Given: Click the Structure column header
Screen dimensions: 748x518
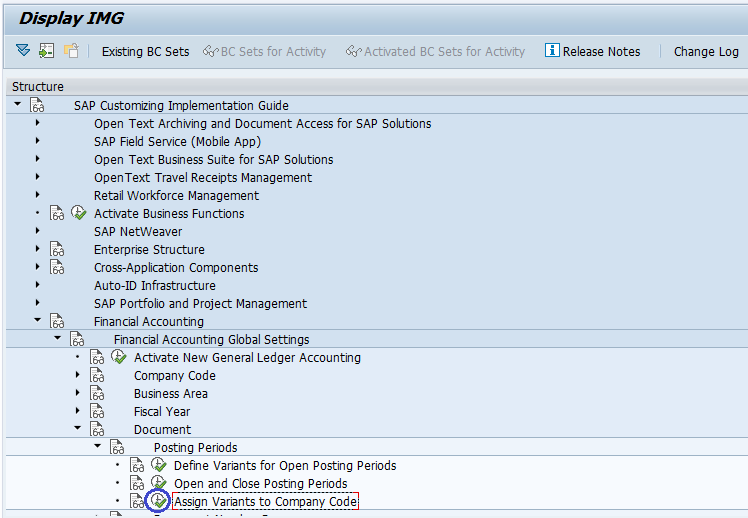Looking at the screenshot, I should [x=38, y=86].
